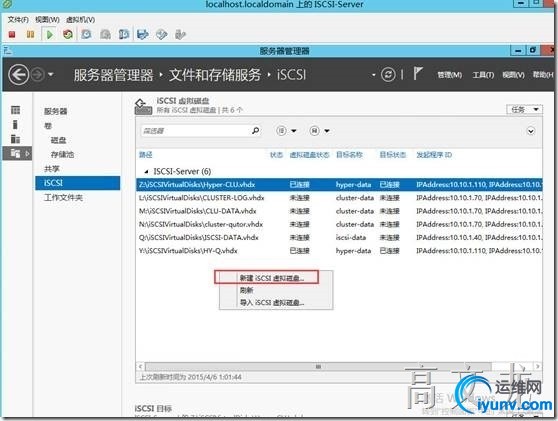Click the 路径 column header
This screenshot has width=558, height=421.
pos(146,155)
